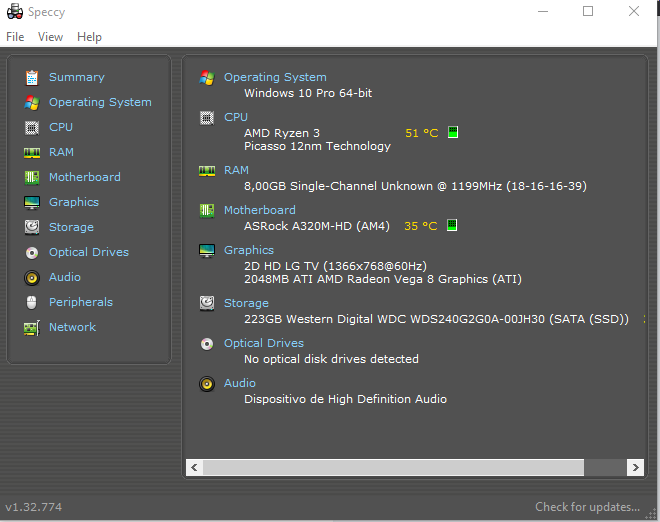Click the Graphics heading link in summary

[x=249, y=250]
